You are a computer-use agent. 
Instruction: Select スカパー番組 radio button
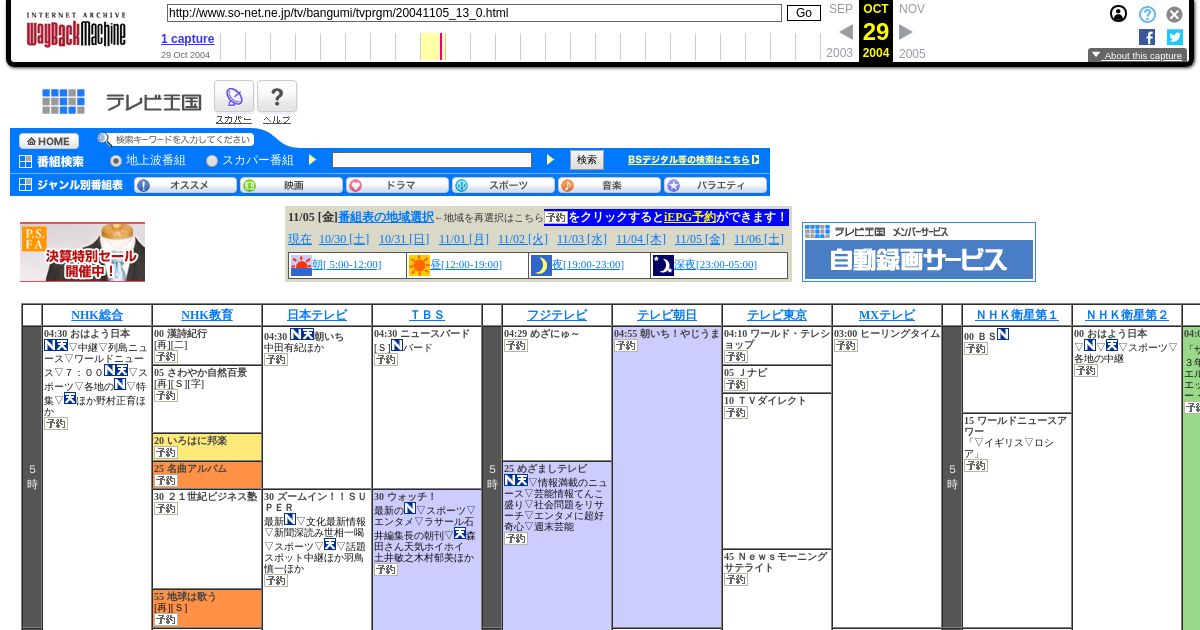pos(212,161)
